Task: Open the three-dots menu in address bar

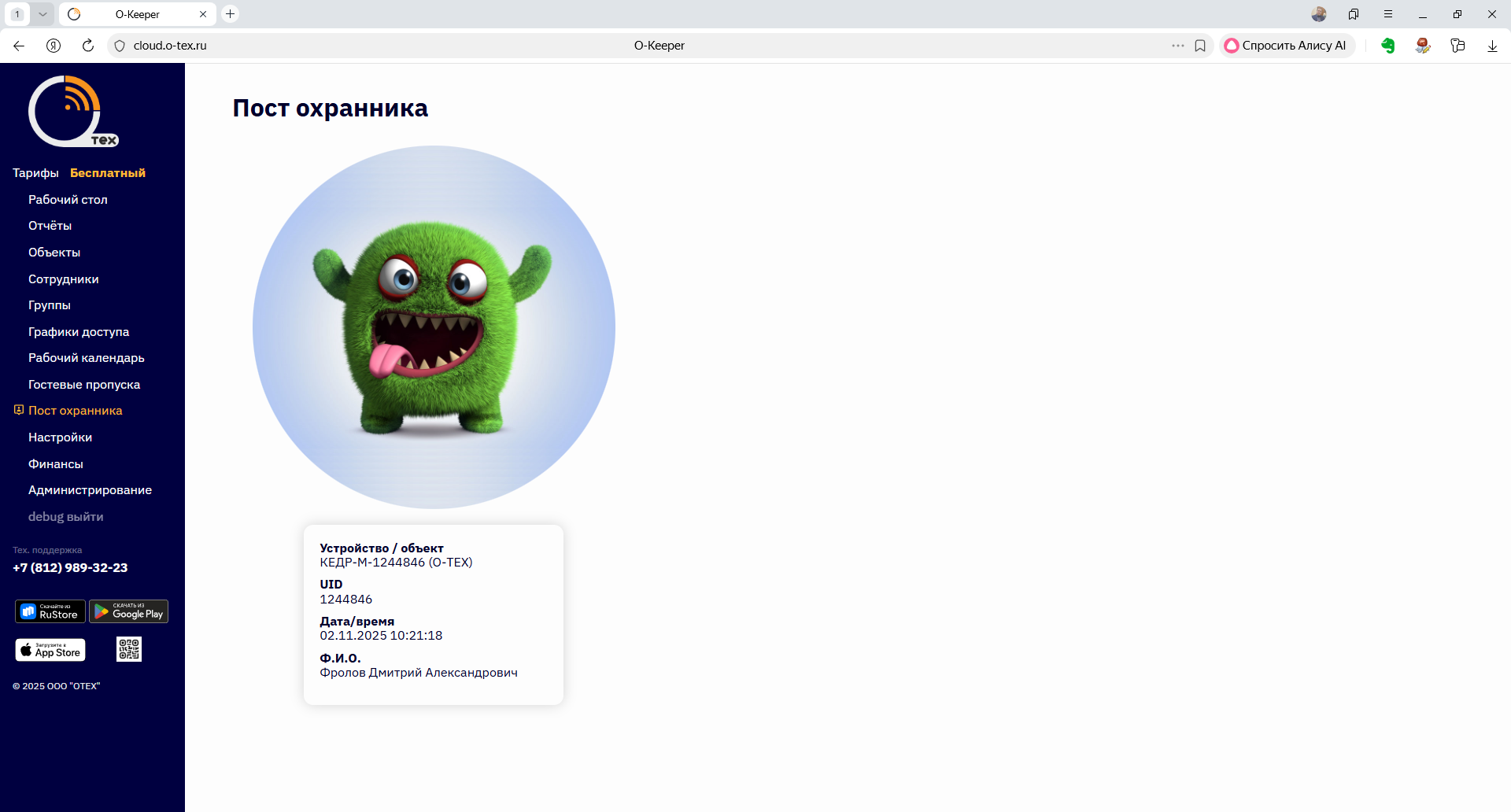Action: (x=1177, y=46)
